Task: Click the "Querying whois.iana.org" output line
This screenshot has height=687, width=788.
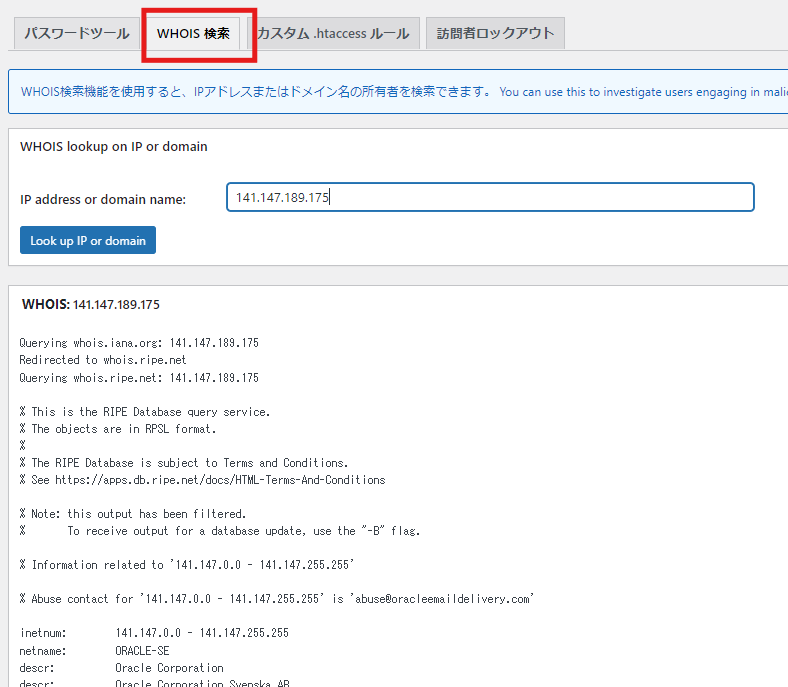Action: point(138,342)
